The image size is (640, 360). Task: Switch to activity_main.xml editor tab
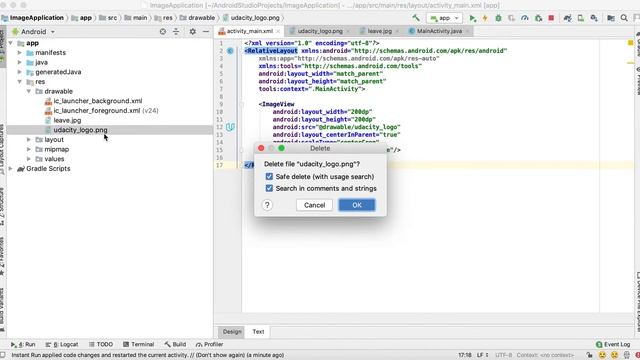[249, 31]
